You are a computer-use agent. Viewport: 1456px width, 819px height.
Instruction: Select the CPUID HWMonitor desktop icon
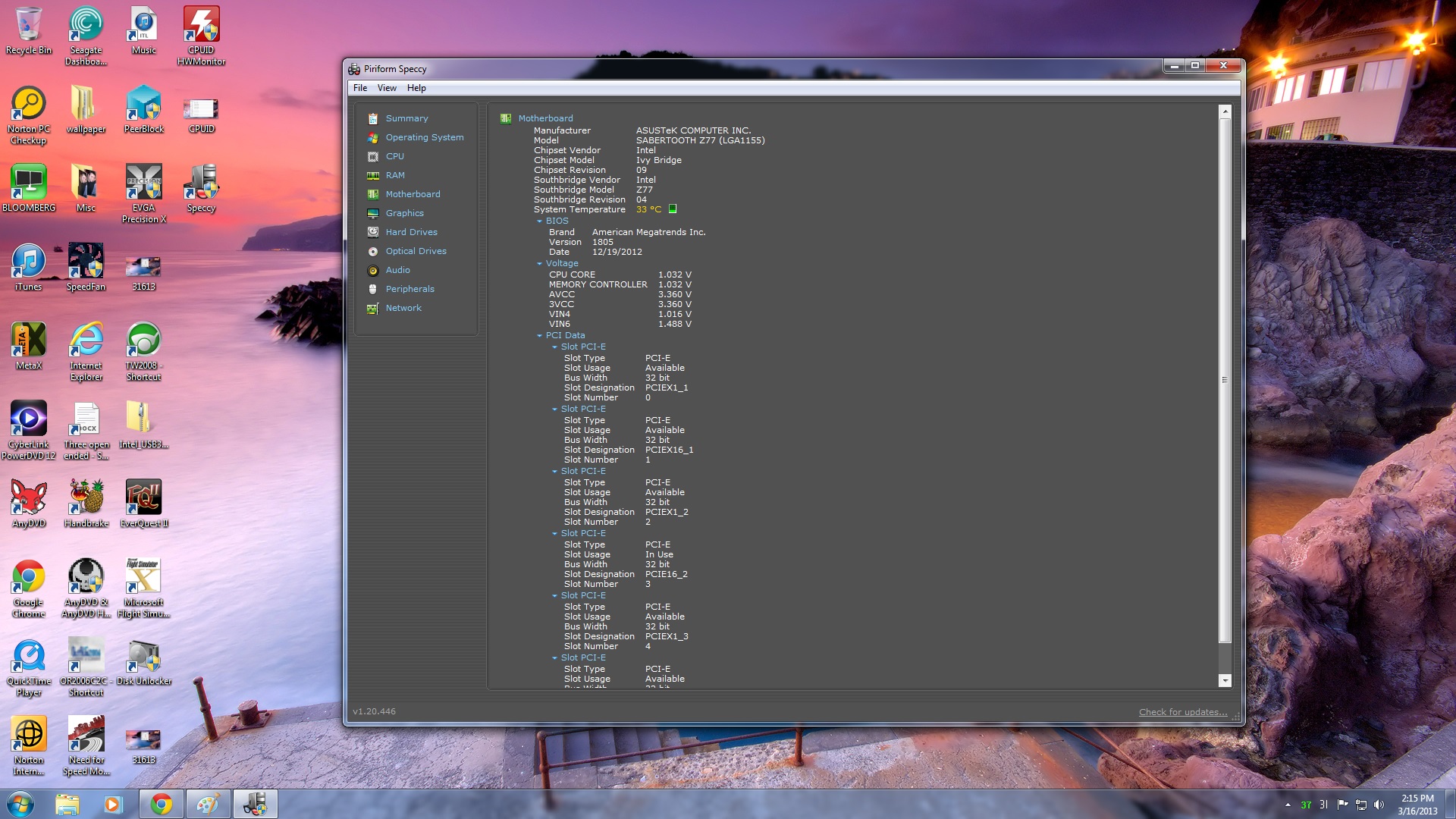coord(201,36)
